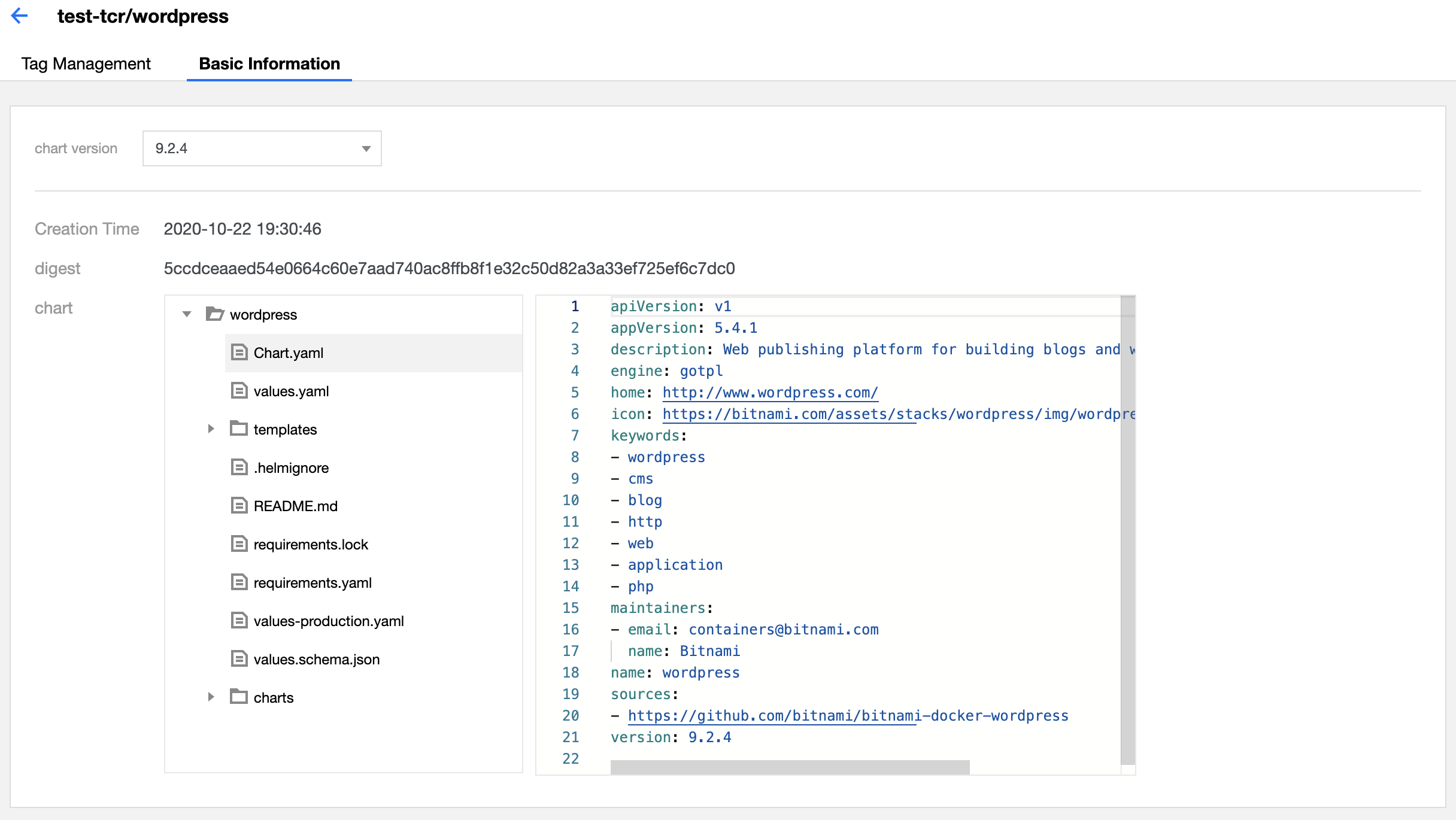
Task: Open the bitnami.com icon URL link
Action: pos(898,414)
